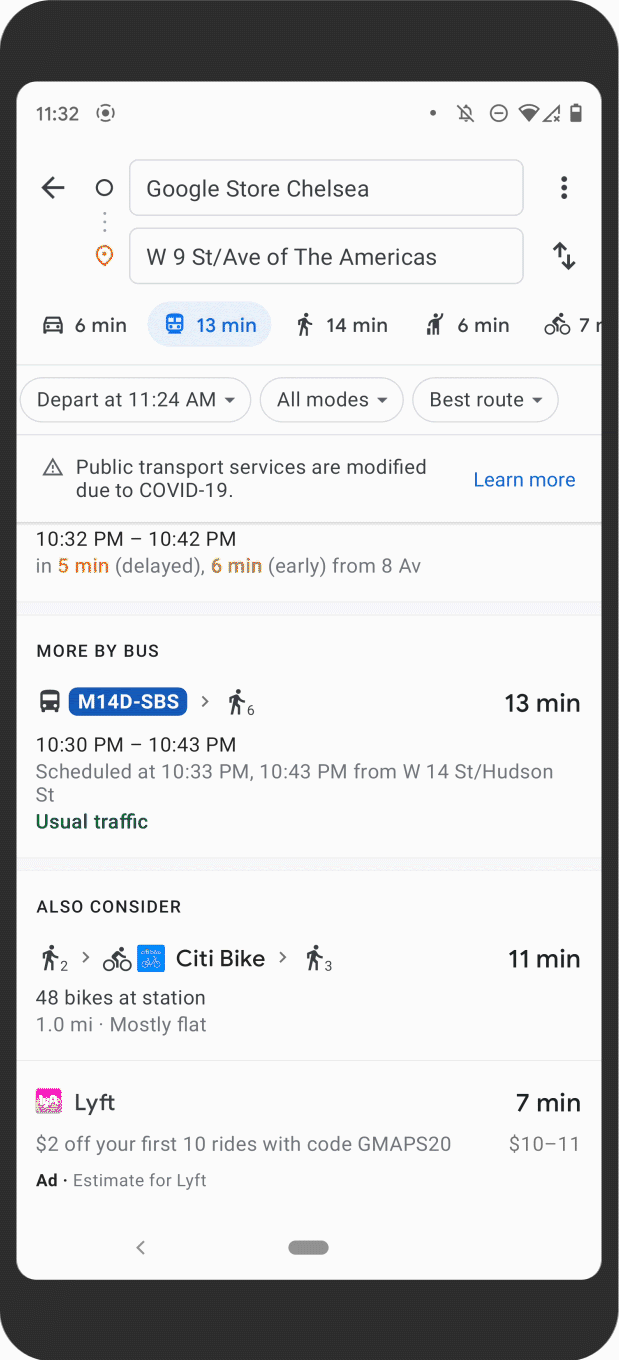Tap the destination field W 9 St/Ave of The Americas

coord(326,256)
